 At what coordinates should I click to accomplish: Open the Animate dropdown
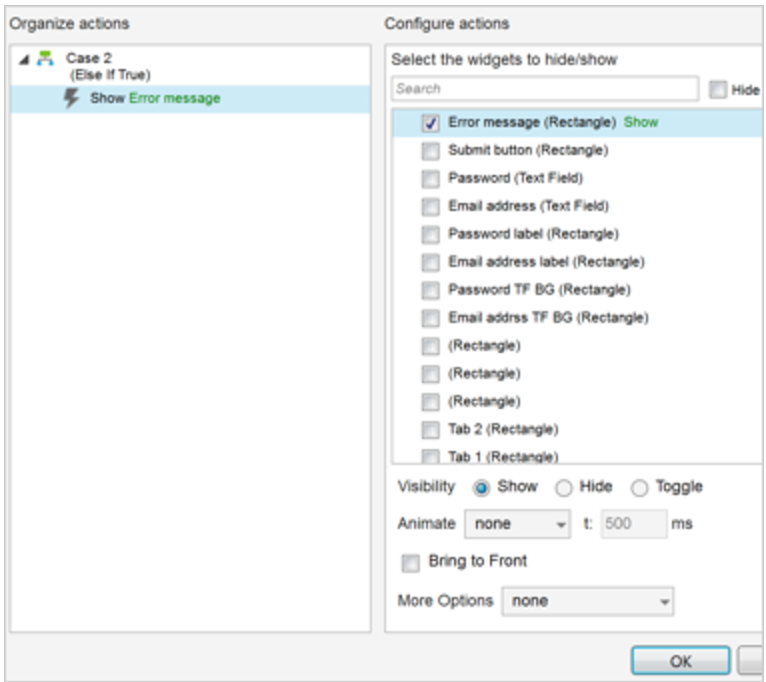pos(517,524)
